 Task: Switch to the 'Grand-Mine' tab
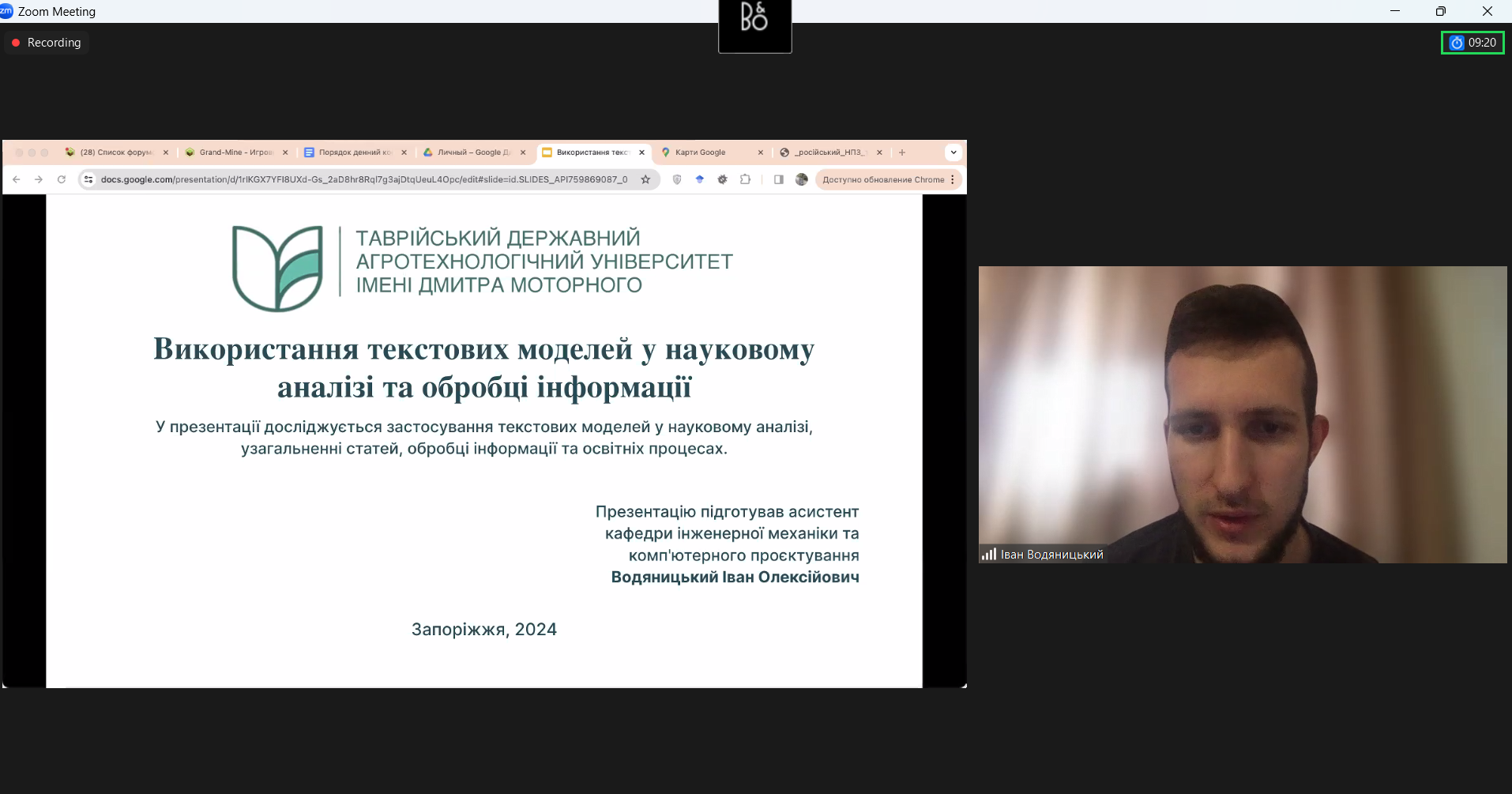click(x=235, y=152)
